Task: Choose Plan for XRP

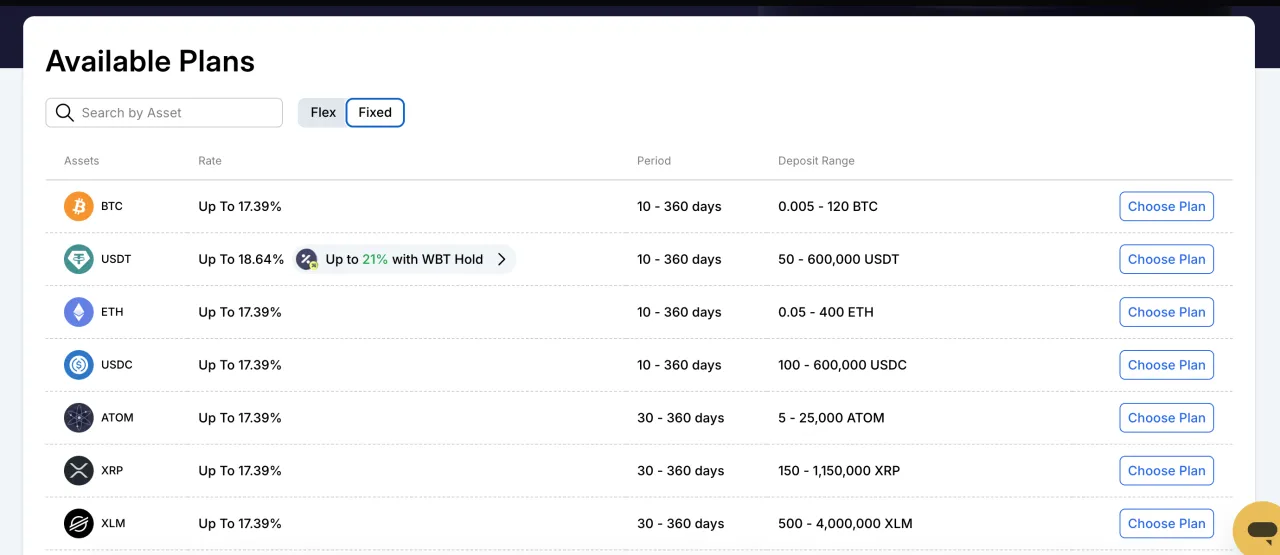Action: [1166, 471]
